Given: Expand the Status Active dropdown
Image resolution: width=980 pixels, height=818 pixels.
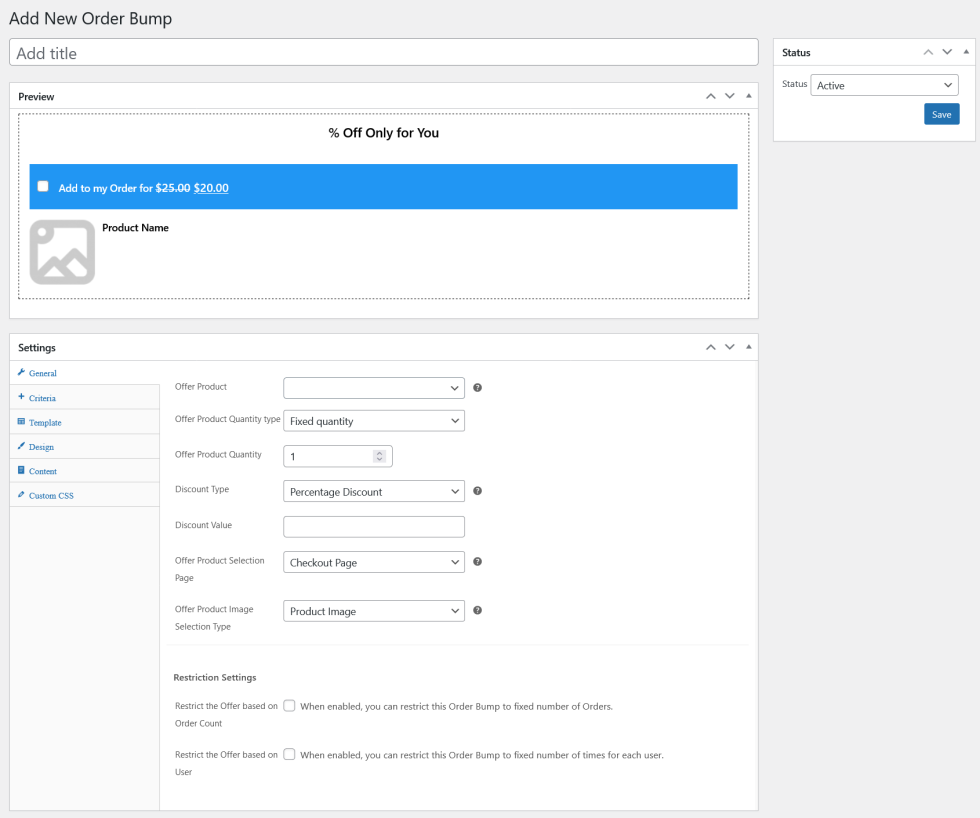Looking at the screenshot, I should 884,85.
